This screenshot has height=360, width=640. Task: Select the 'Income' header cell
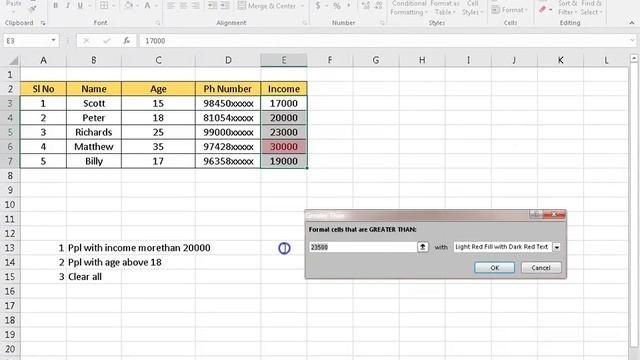(x=284, y=89)
